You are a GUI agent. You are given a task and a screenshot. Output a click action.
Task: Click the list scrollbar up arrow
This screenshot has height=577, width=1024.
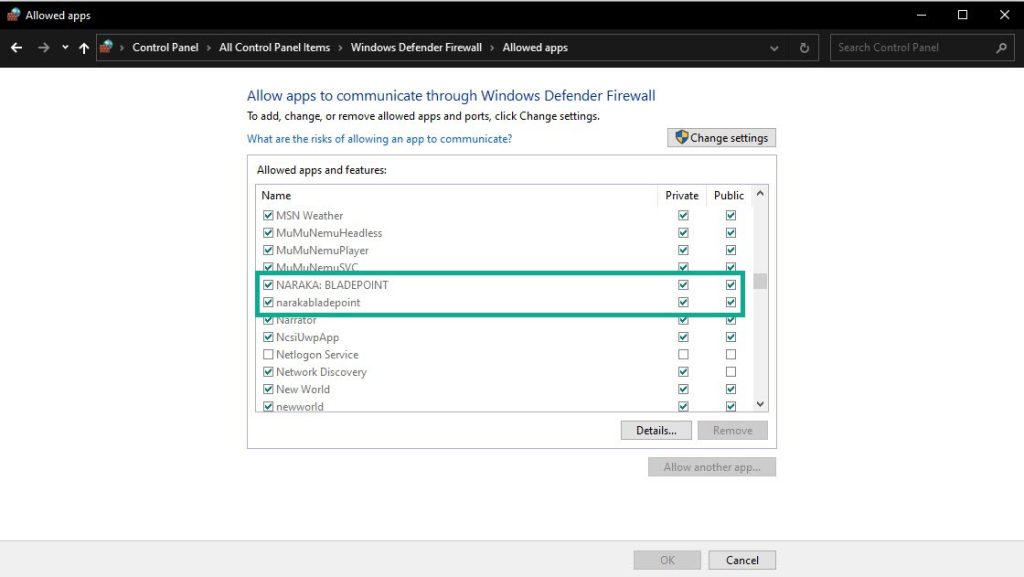(x=760, y=194)
